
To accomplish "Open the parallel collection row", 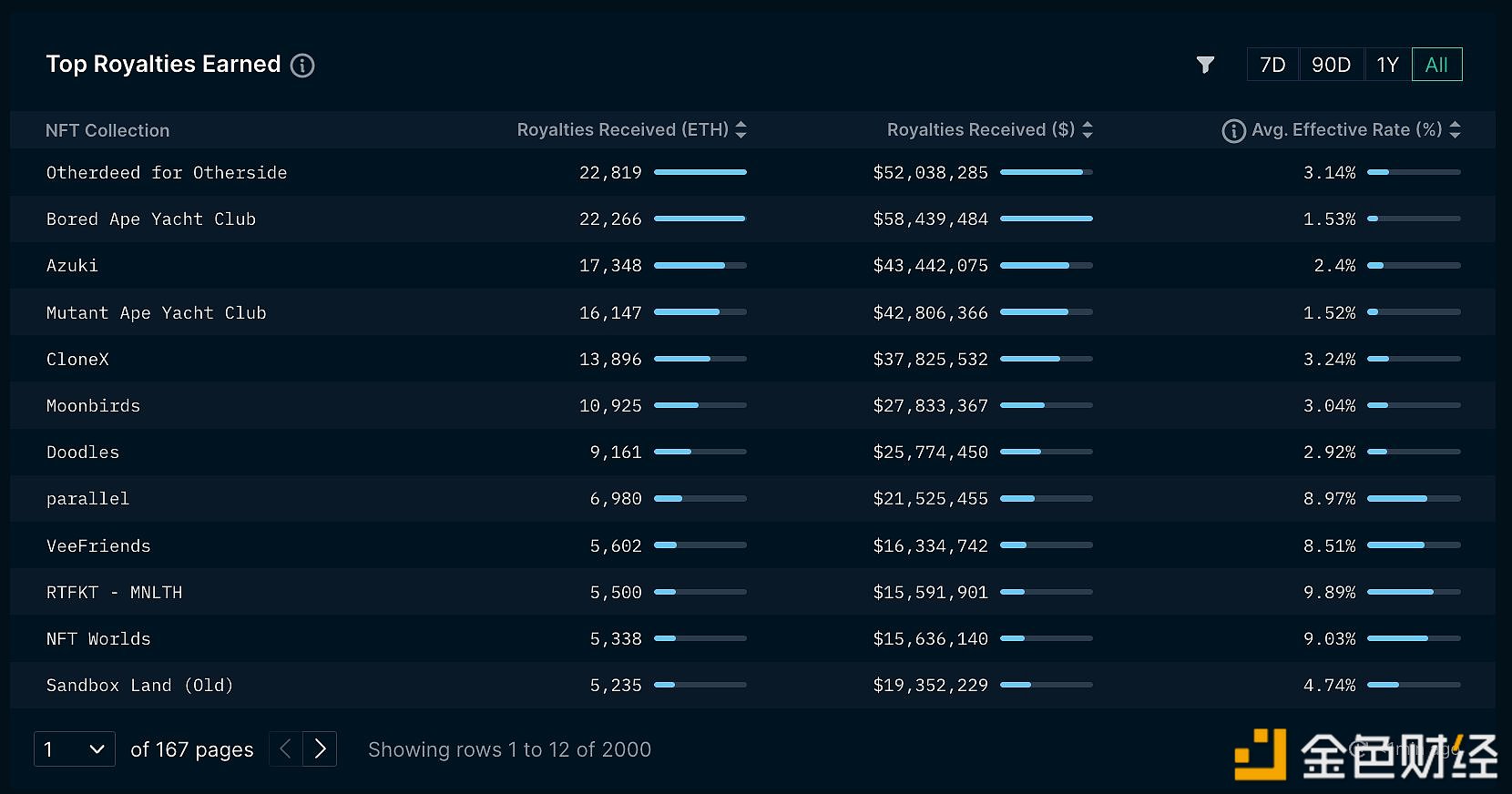I will (88, 499).
